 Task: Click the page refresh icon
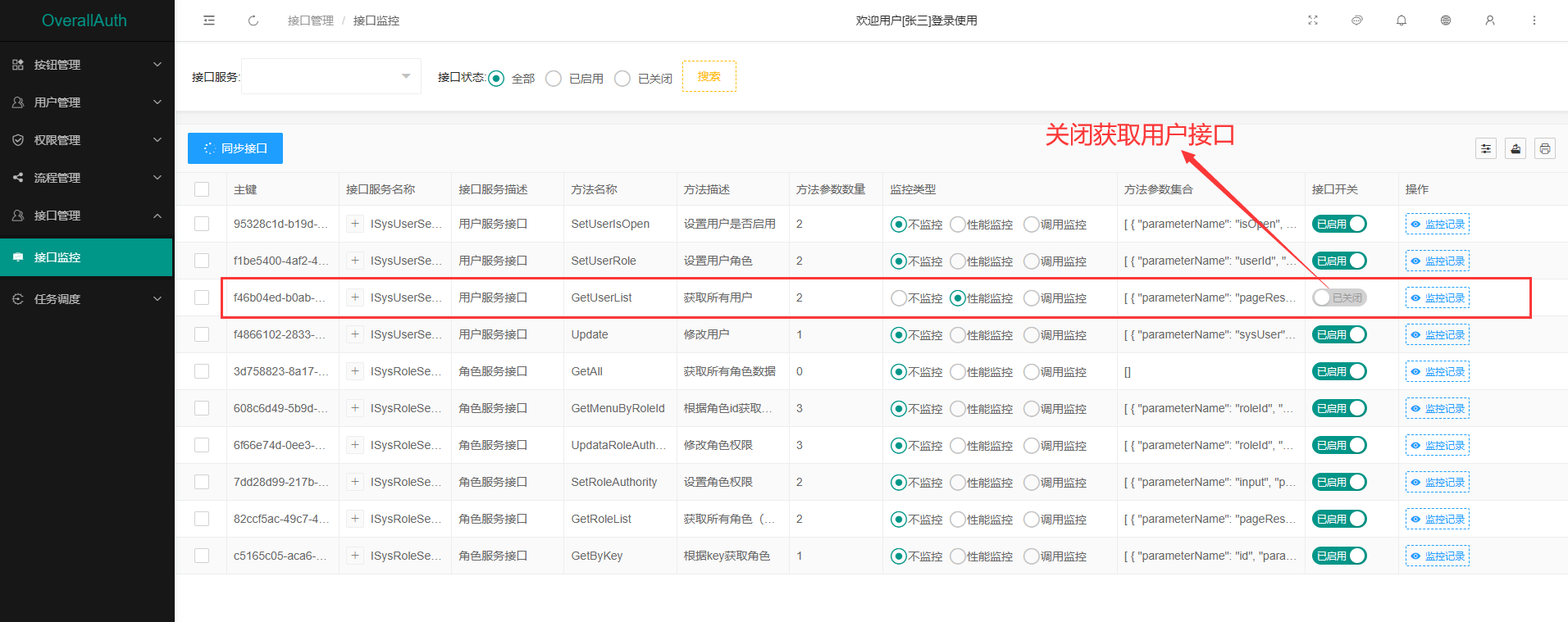tap(253, 20)
